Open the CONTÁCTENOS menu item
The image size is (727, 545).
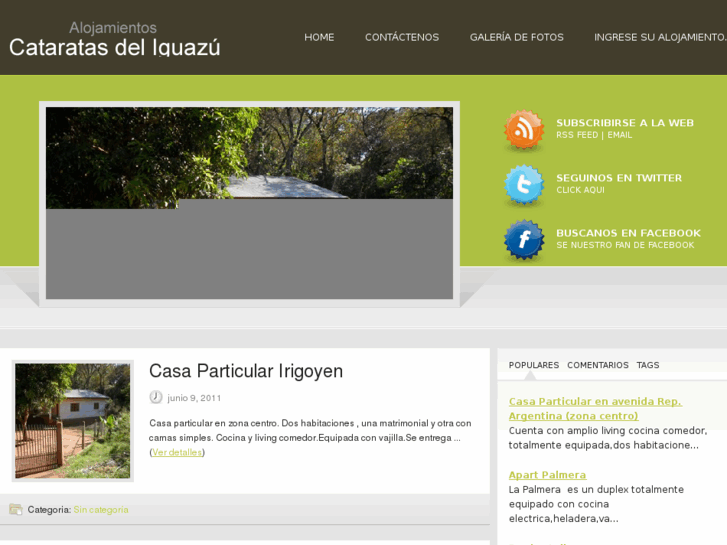pyautogui.click(x=402, y=37)
